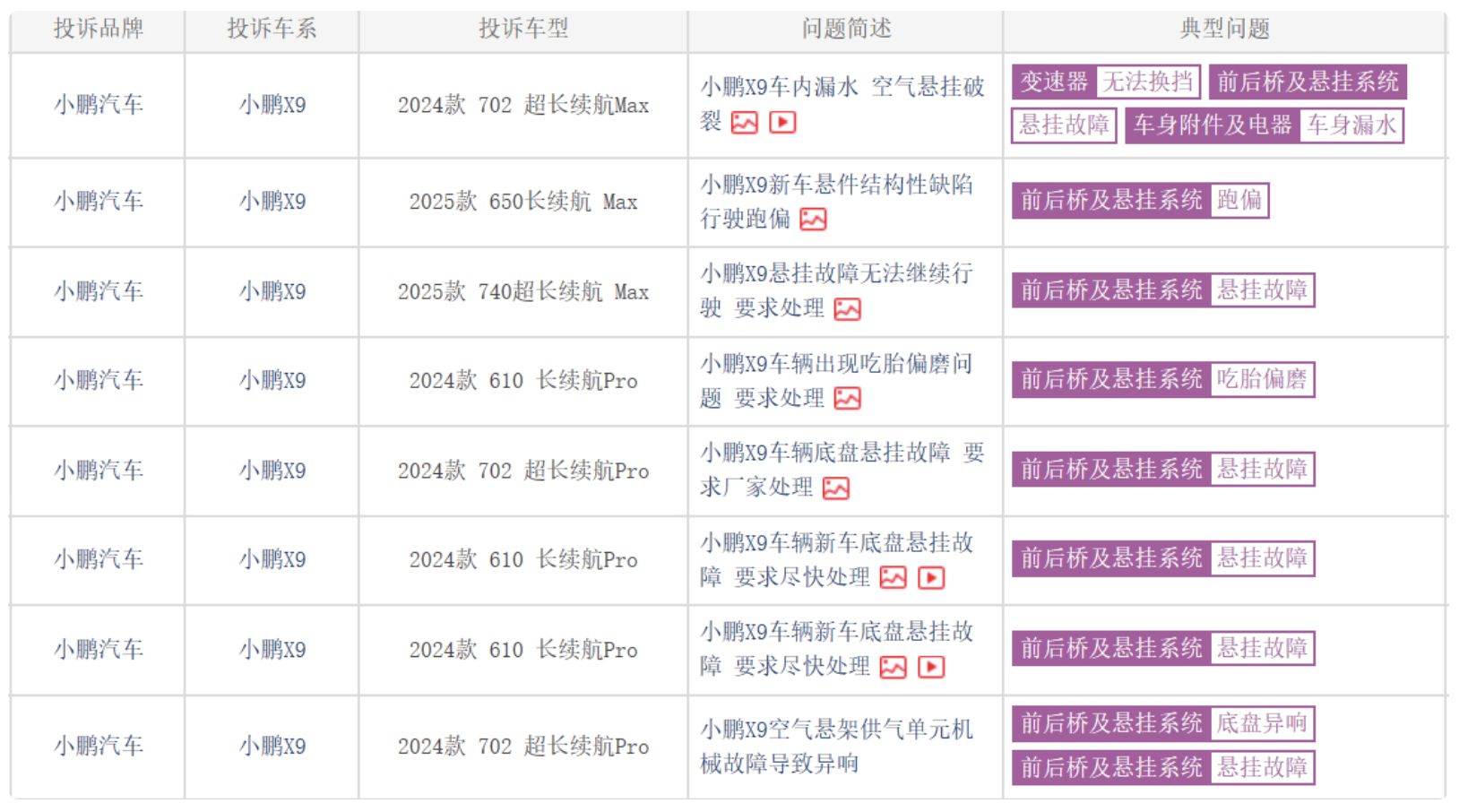Open complaint 小鹏X9车辆底盘悬挂故障 要求厂家处理
Image resolution: width=1468 pixels, height=812 pixels.
pyautogui.click(x=842, y=471)
